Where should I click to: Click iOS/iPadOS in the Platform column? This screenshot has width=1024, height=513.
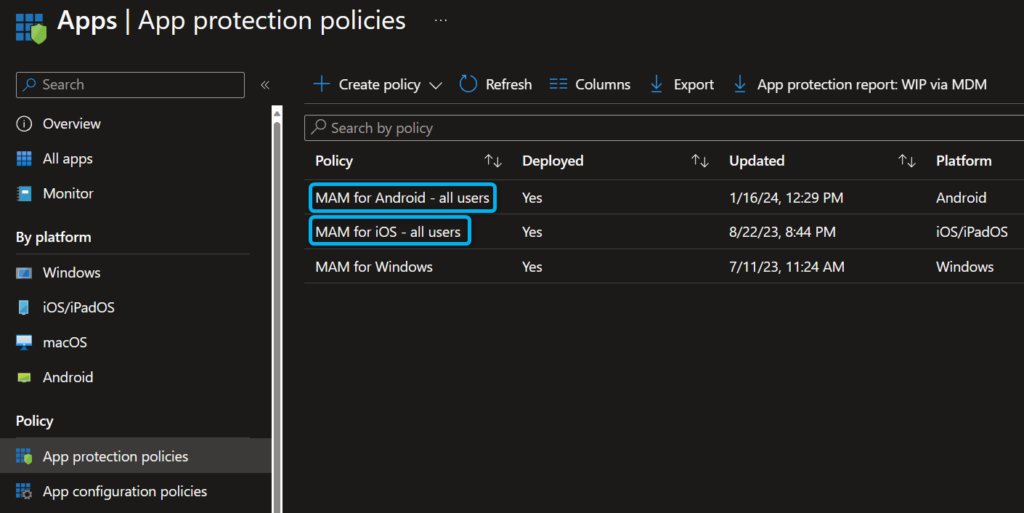coord(971,232)
